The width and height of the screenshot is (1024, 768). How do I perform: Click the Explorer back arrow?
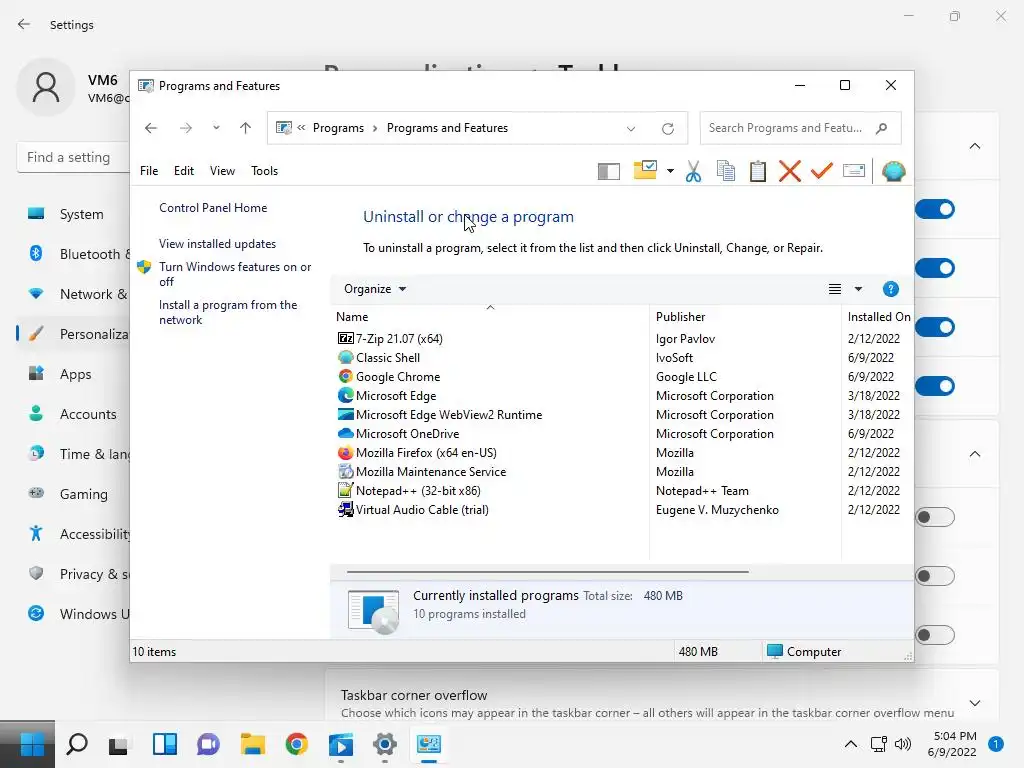click(x=151, y=128)
